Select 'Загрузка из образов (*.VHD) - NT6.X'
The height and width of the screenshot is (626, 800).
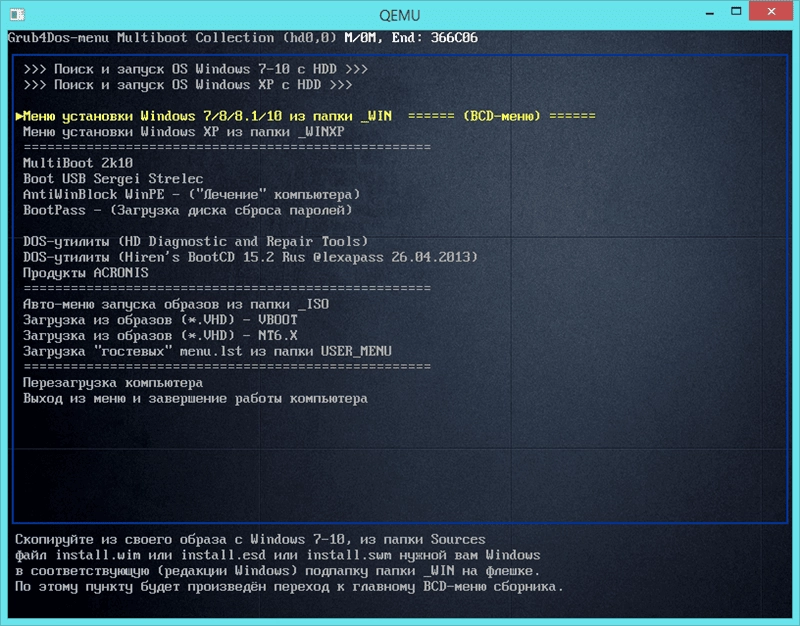160,336
